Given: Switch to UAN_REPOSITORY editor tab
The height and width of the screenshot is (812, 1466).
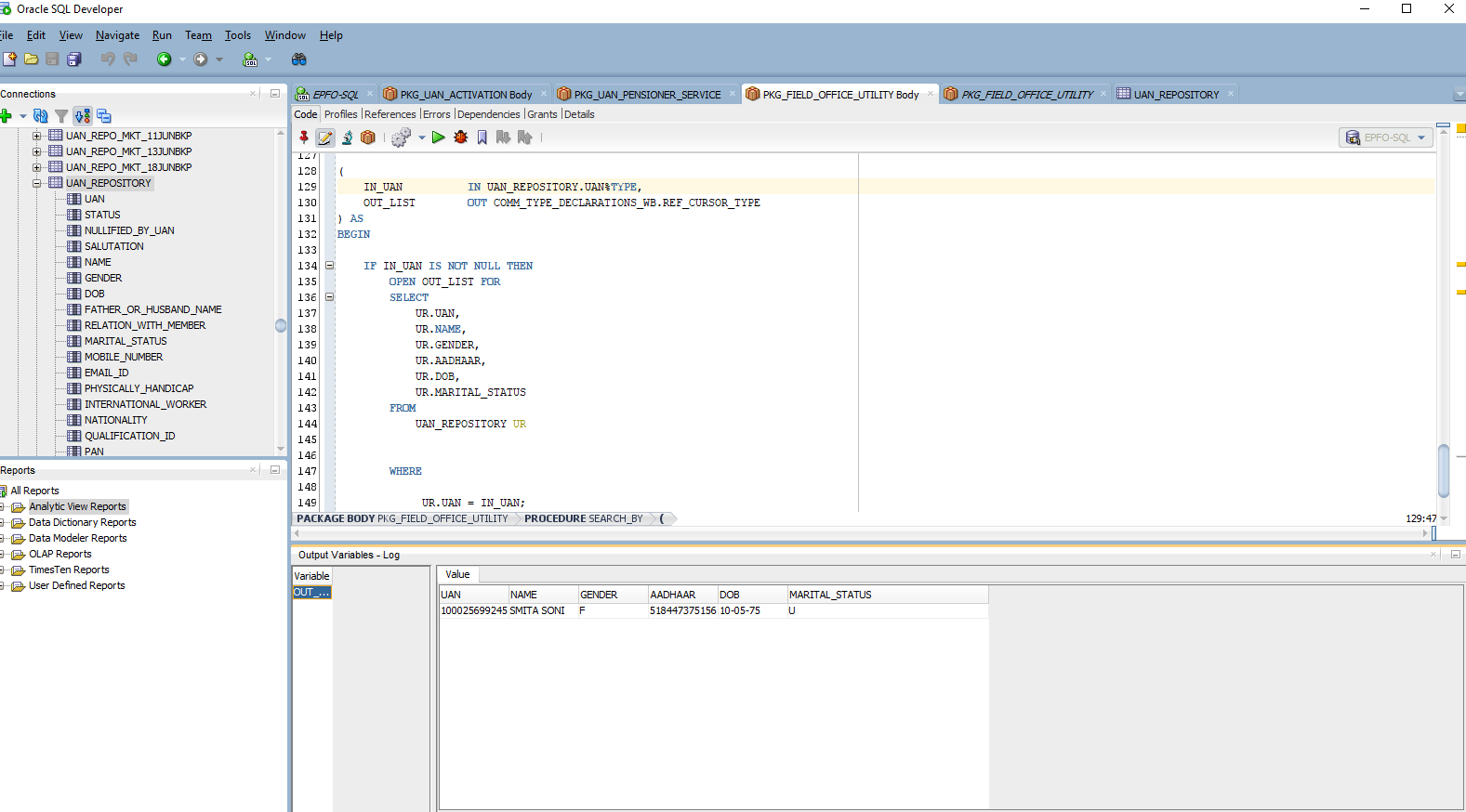Looking at the screenshot, I should coord(1176,95).
